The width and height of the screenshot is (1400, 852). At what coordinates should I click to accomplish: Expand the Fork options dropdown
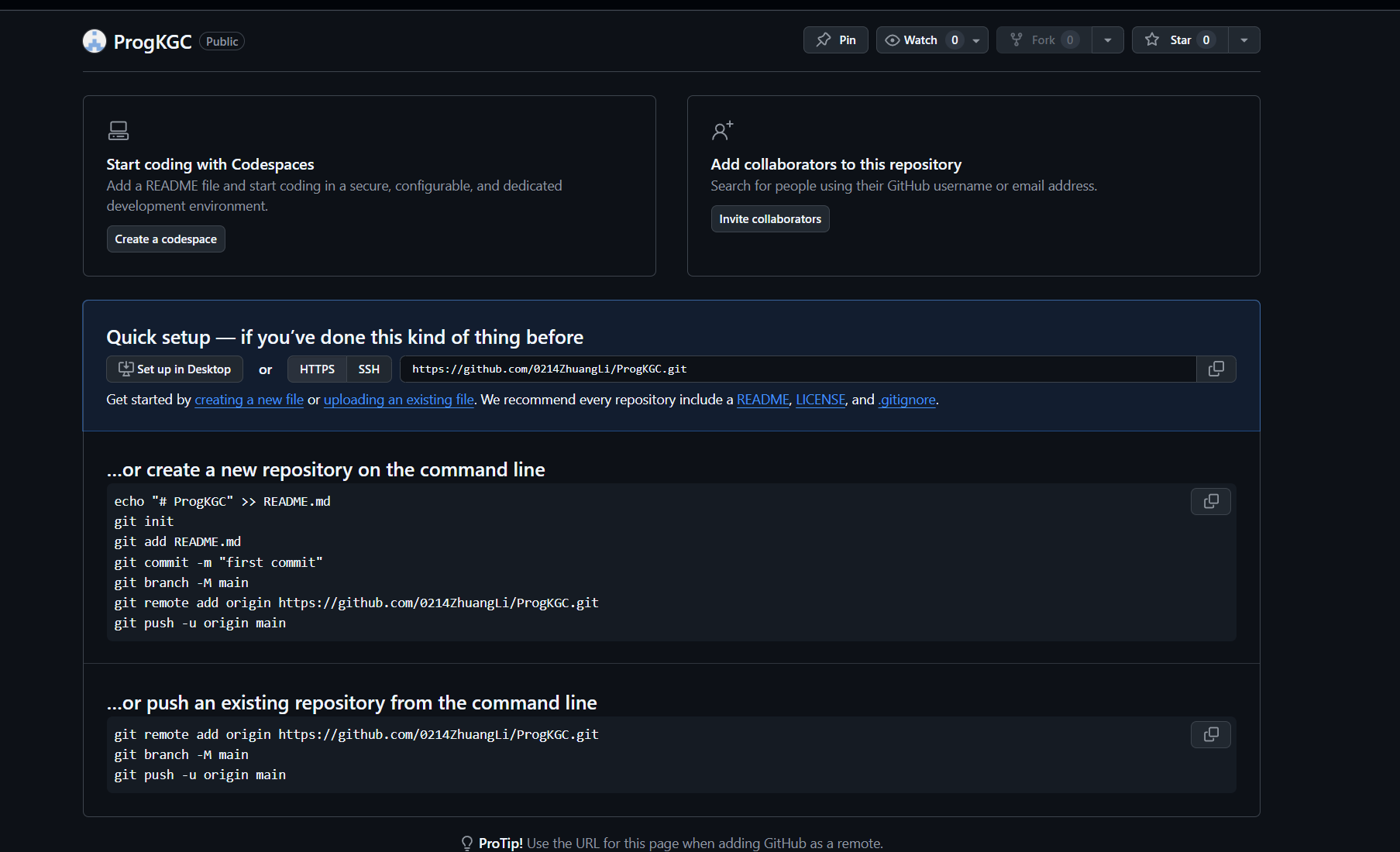pyautogui.click(x=1108, y=40)
